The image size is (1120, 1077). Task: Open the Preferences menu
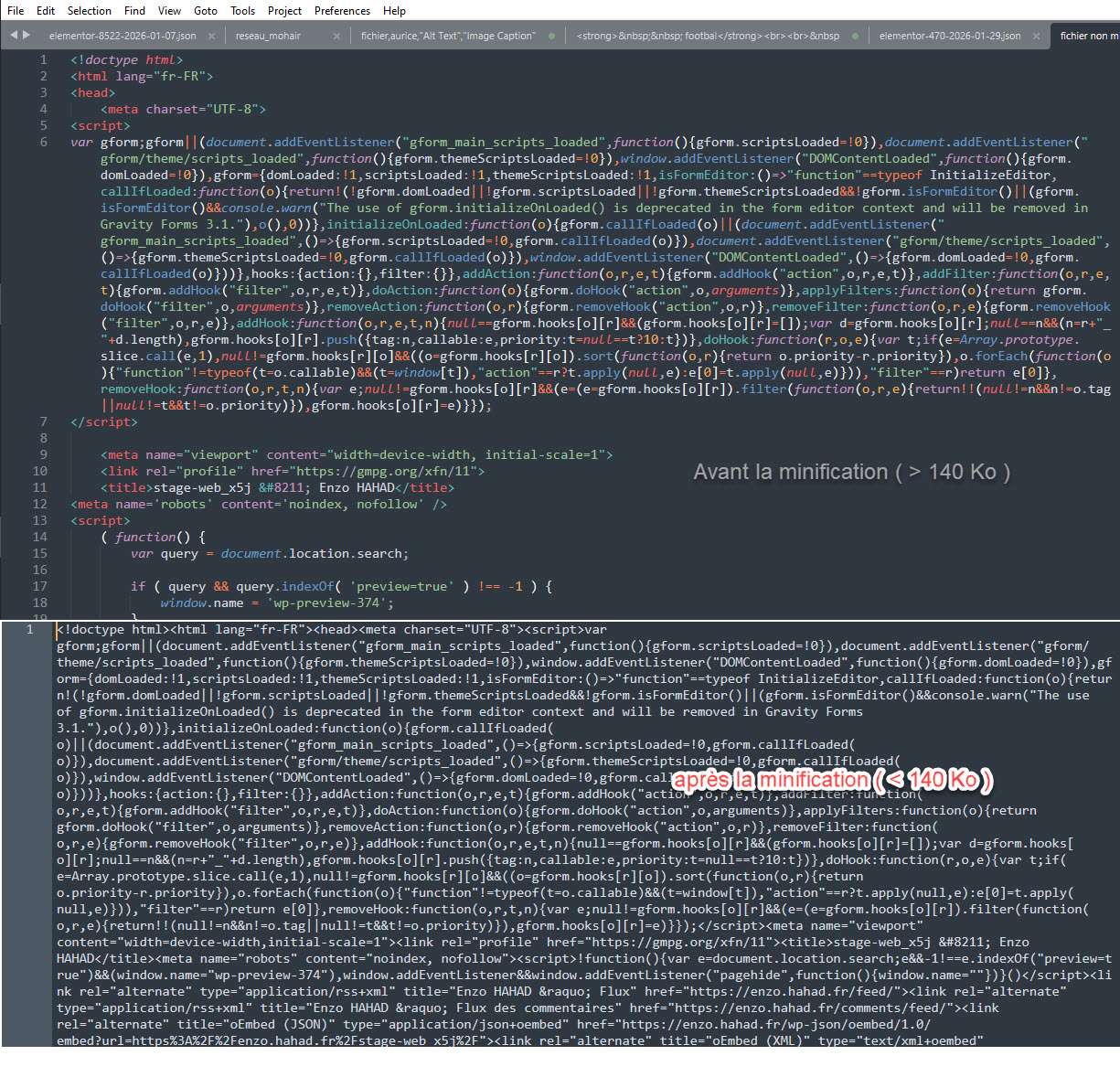342,10
